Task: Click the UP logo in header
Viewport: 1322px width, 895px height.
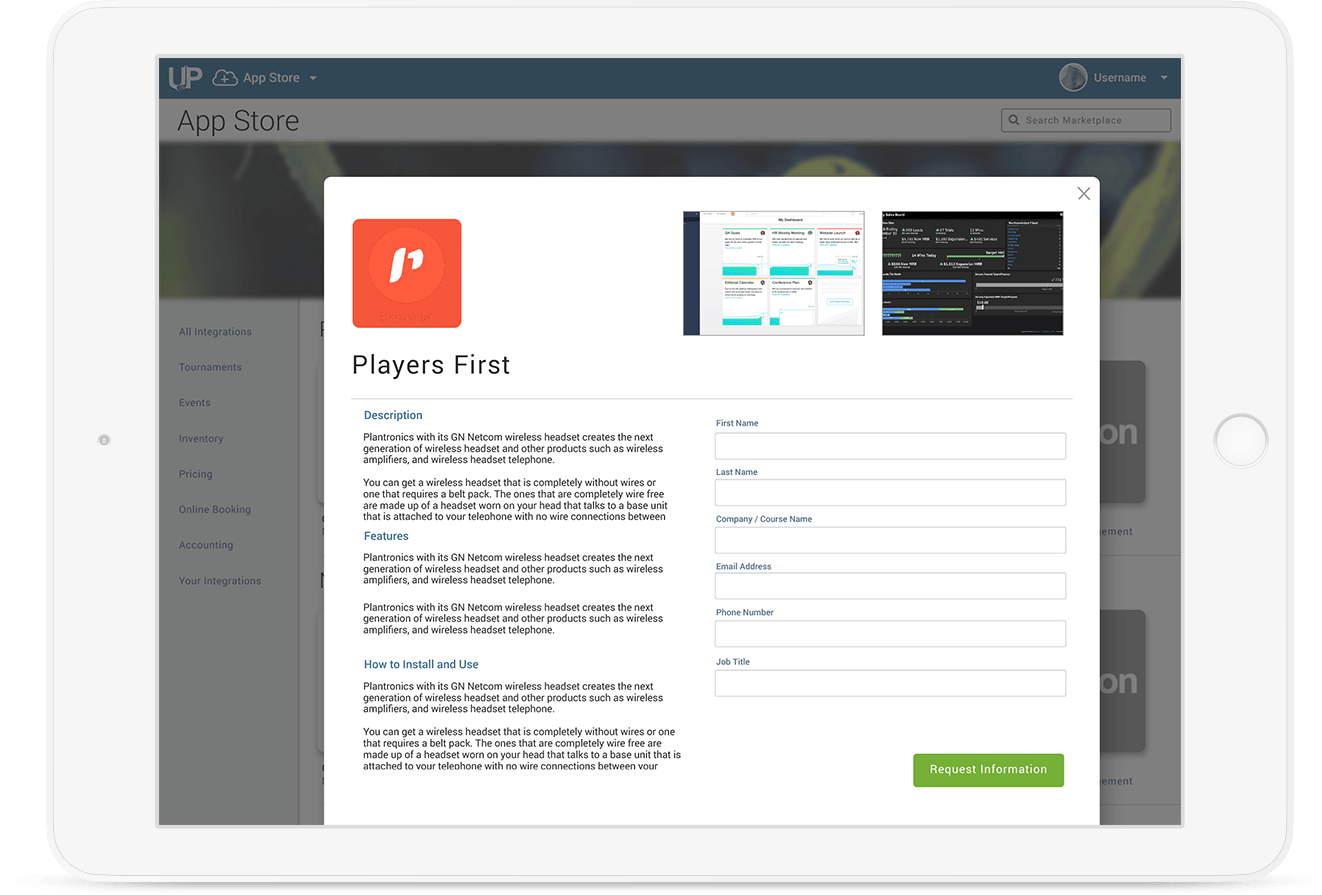Action: pyautogui.click(x=186, y=77)
